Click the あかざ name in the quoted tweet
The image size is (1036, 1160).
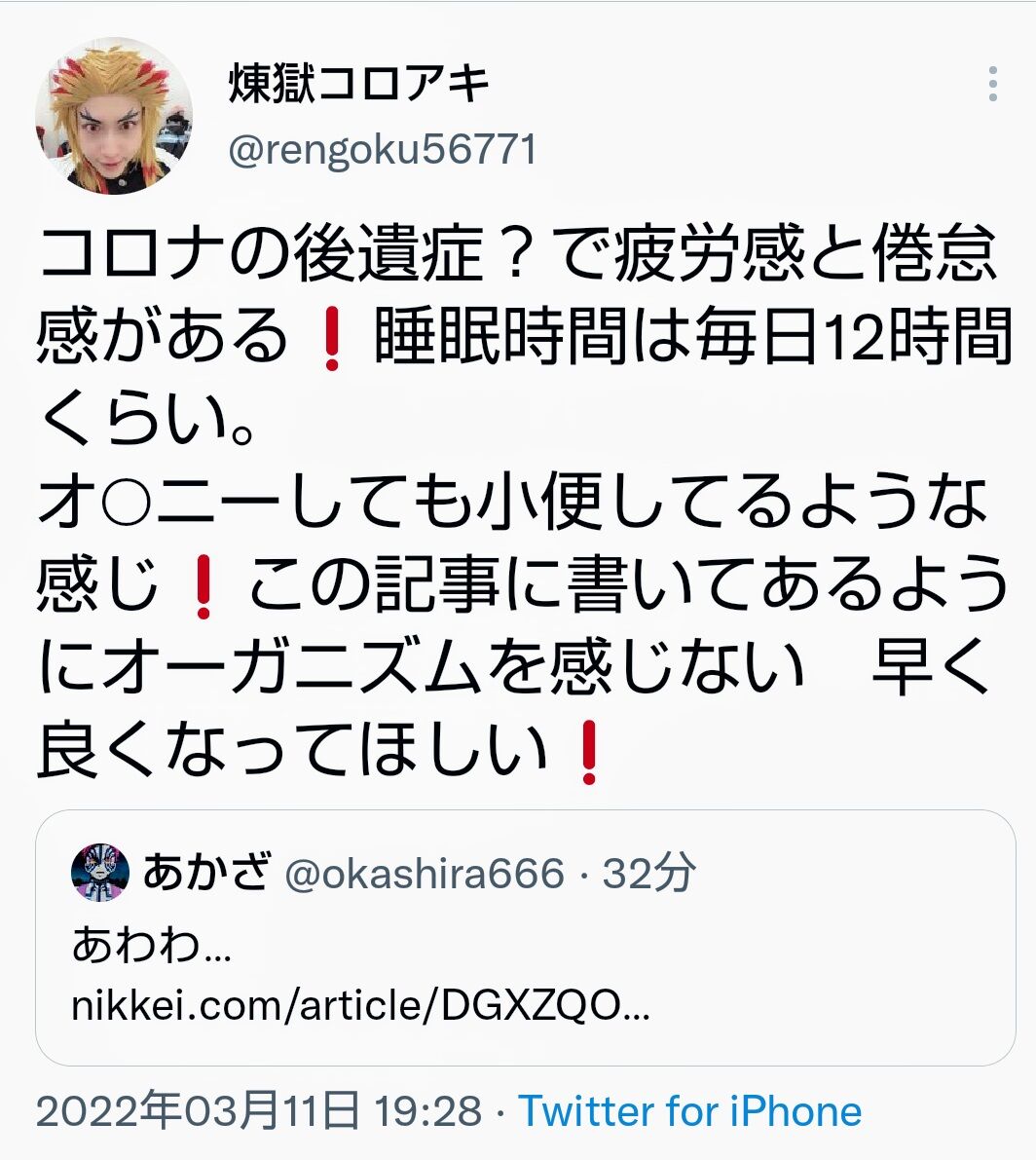point(205,872)
